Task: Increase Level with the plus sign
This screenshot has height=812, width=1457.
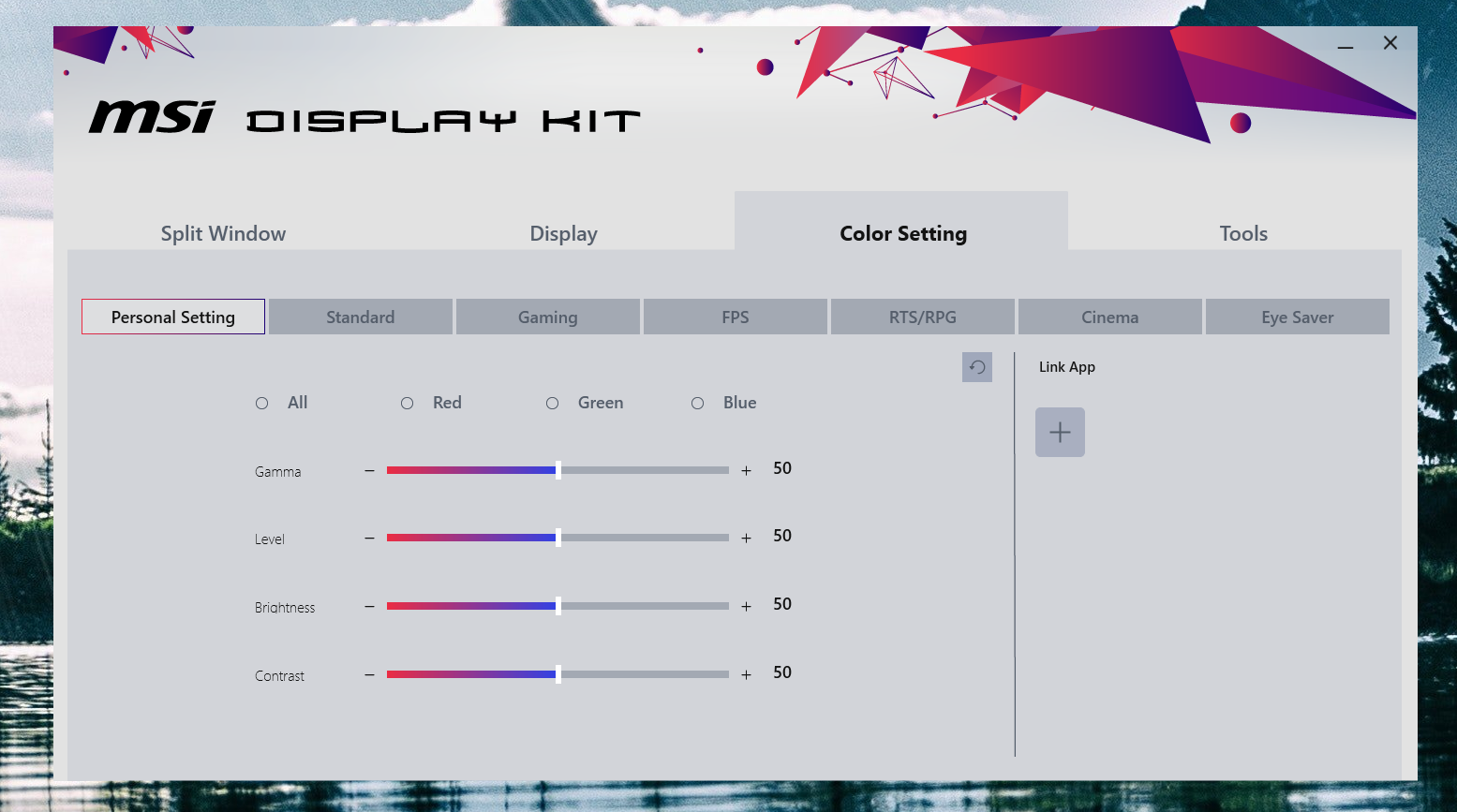Action: [746, 538]
